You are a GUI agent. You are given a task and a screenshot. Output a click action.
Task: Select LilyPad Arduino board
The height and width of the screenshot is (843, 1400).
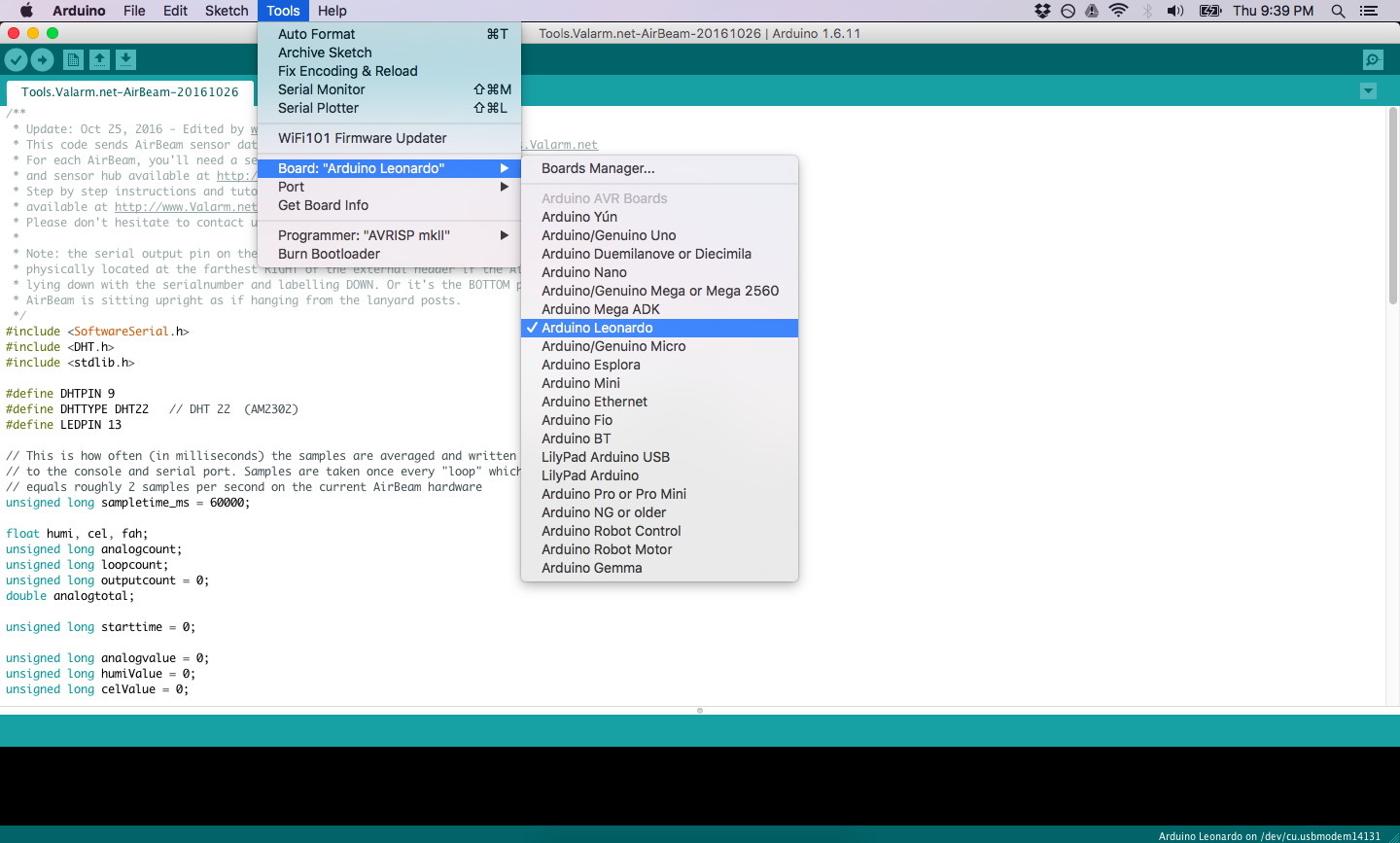click(x=659, y=475)
